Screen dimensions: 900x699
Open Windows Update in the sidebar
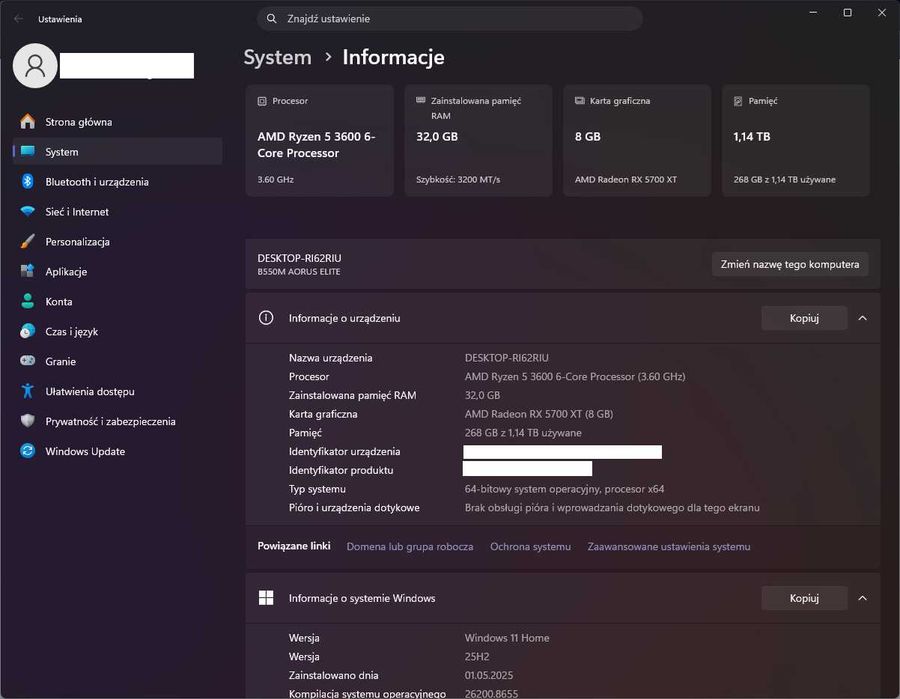click(x=117, y=451)
